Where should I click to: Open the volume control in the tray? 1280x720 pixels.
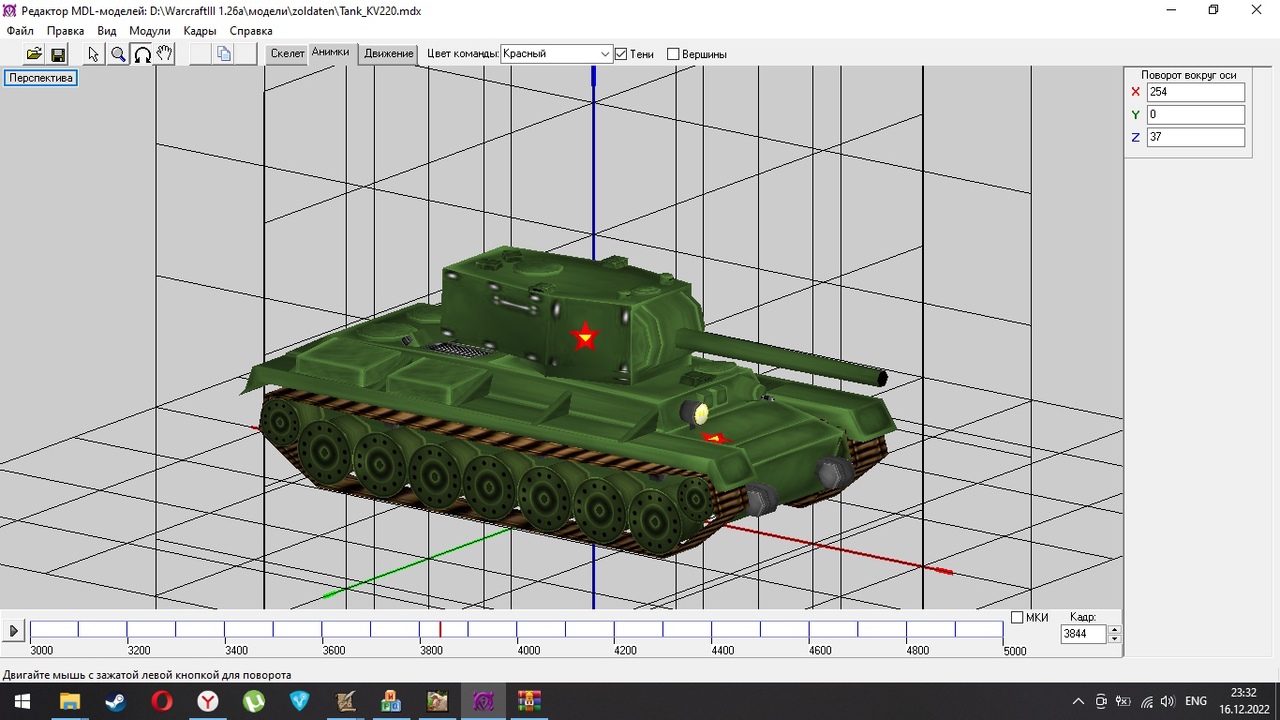[1167, 701]
